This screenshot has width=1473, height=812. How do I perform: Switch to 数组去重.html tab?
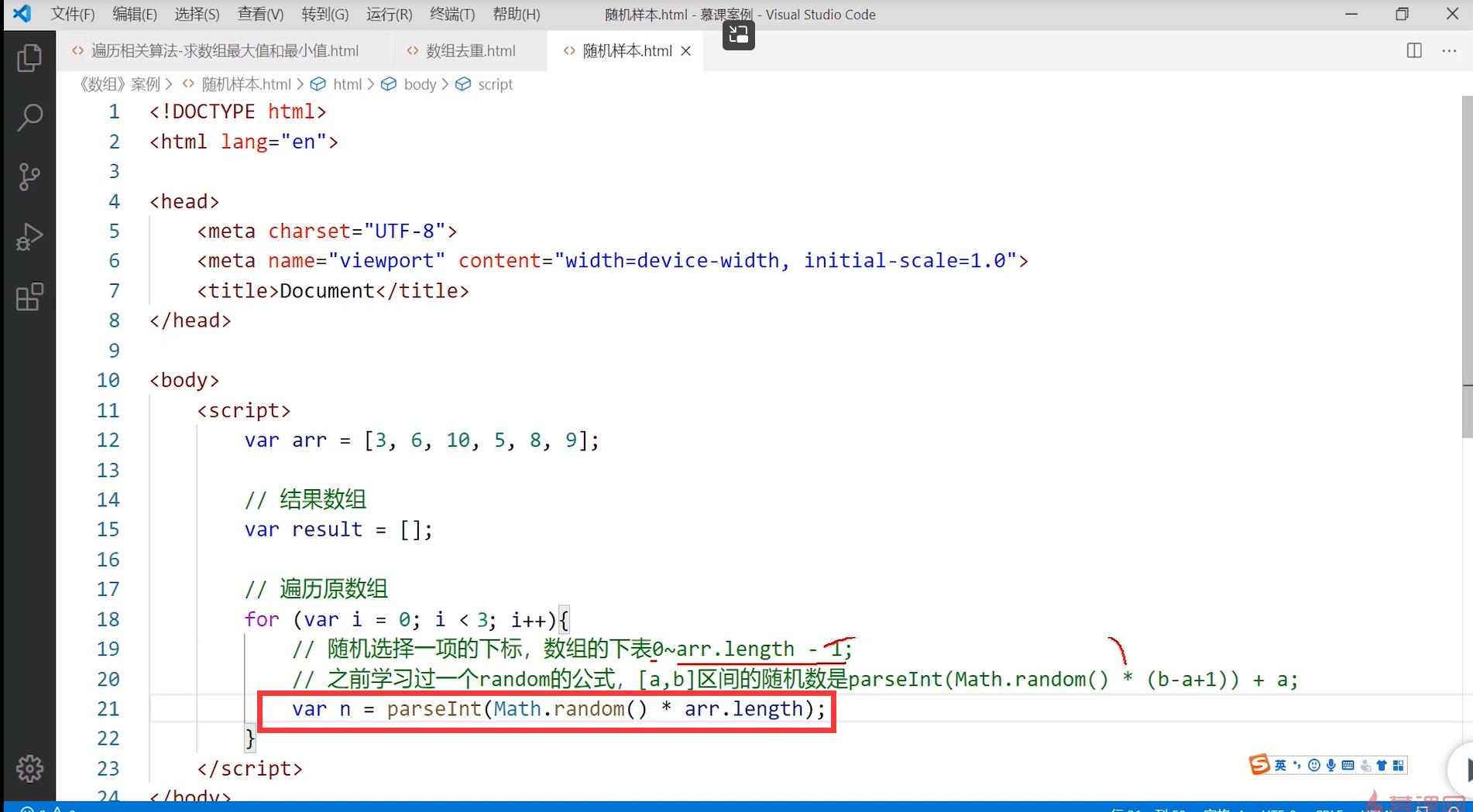tap(470, 51)
